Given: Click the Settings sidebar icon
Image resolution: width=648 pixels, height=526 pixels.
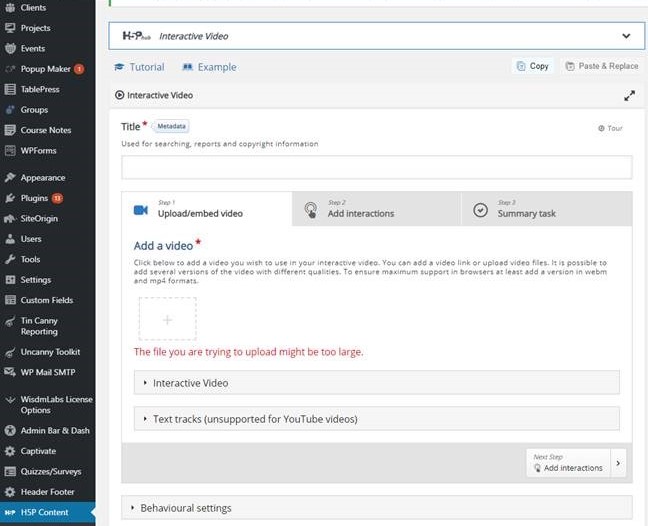Looking at the screenshot, I should (10, 280).
